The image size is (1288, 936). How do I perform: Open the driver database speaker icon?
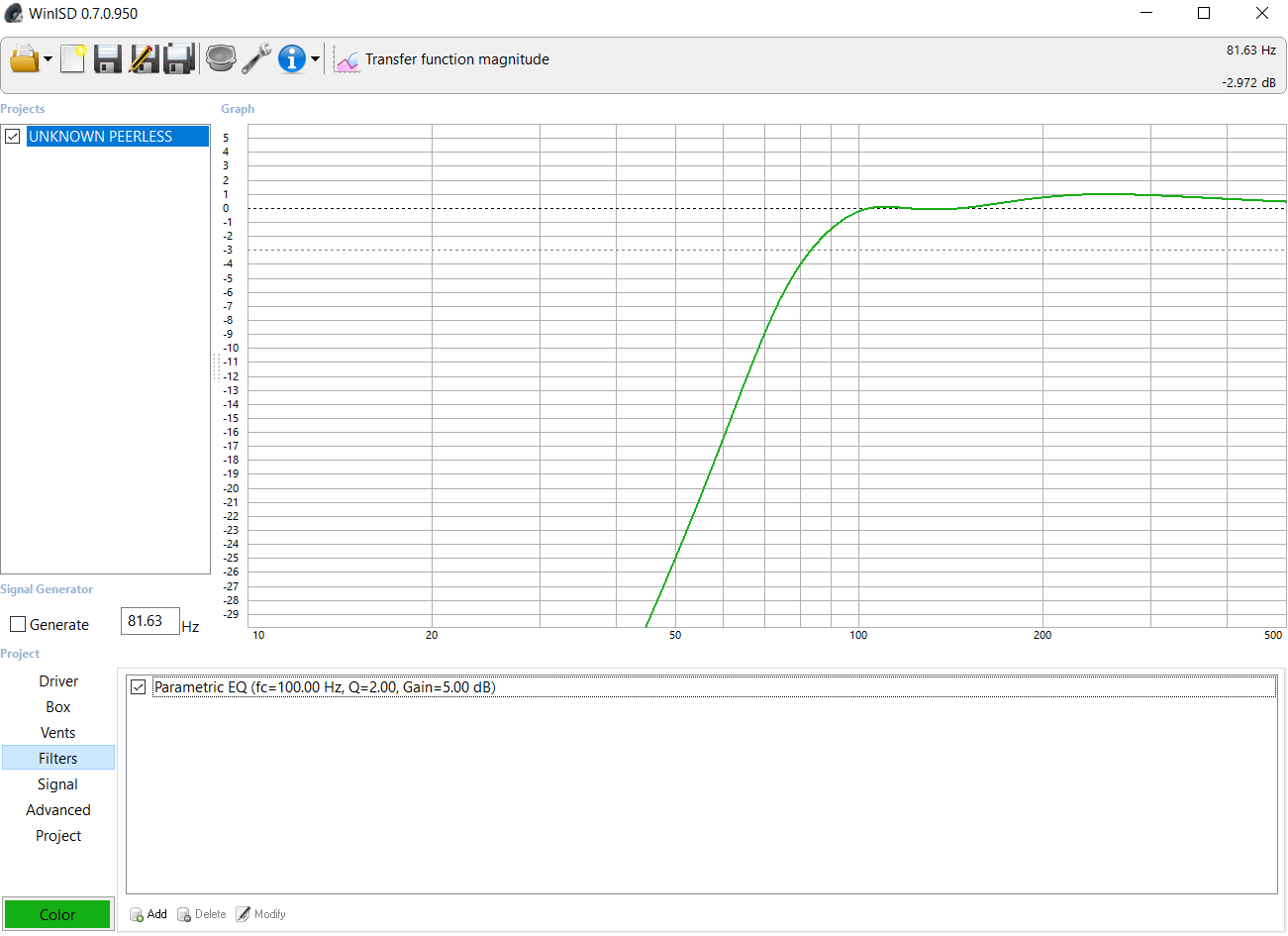tap(221, 59)
